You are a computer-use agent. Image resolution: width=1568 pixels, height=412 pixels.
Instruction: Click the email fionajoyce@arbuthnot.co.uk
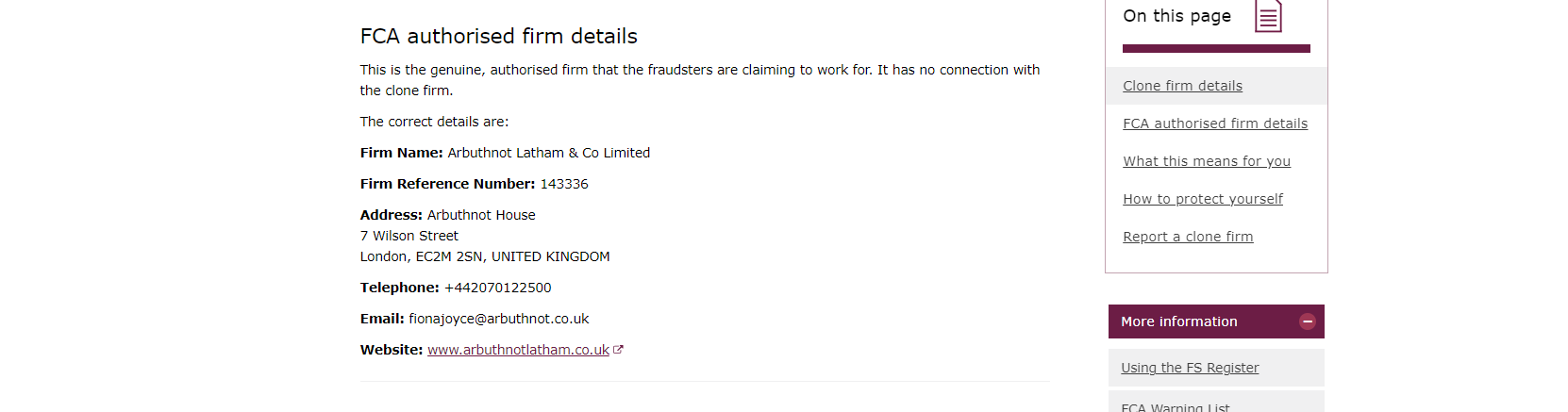coord(498,319)
